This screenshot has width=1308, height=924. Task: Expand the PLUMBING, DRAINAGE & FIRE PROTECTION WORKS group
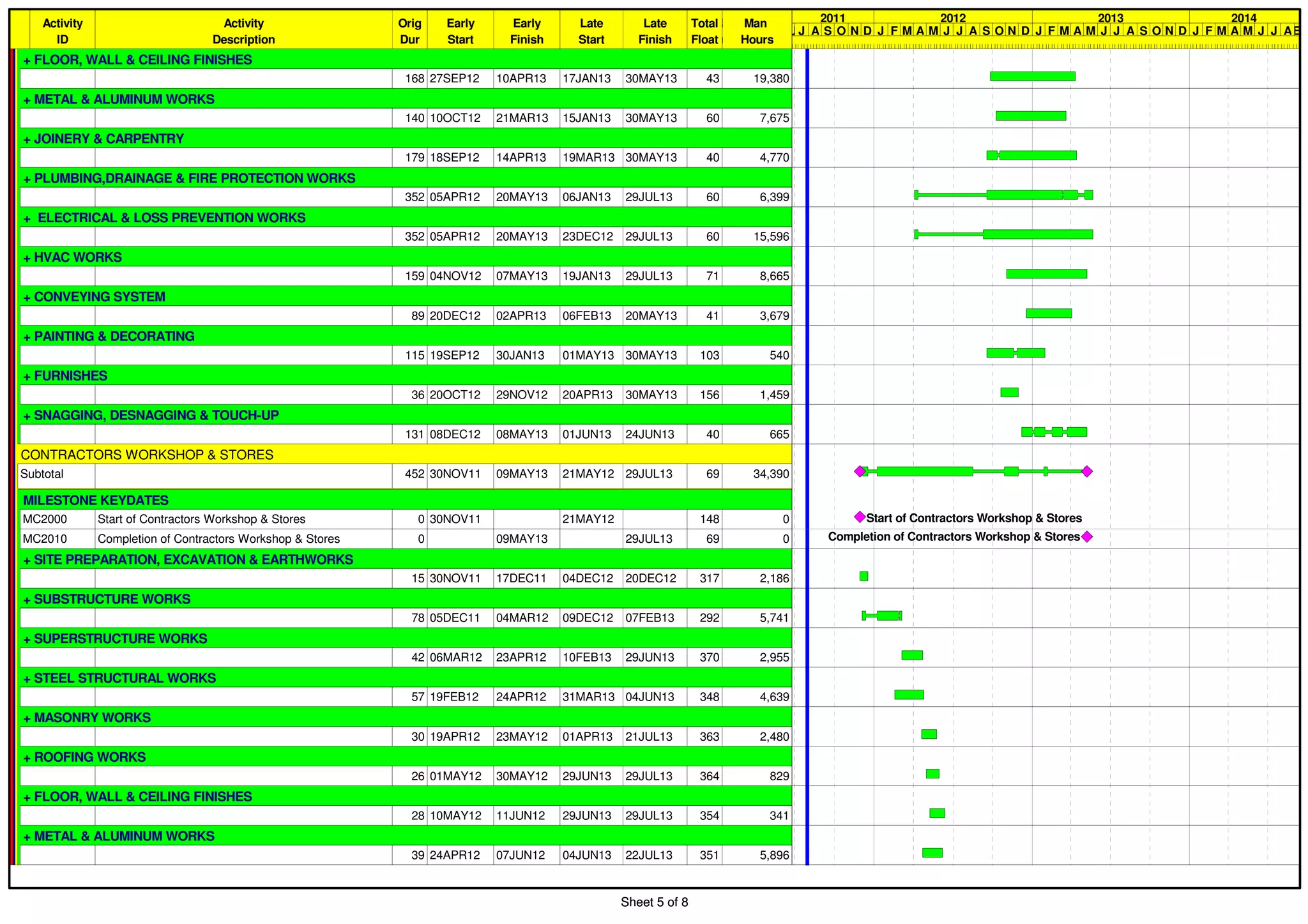click(x=27, y=179)
